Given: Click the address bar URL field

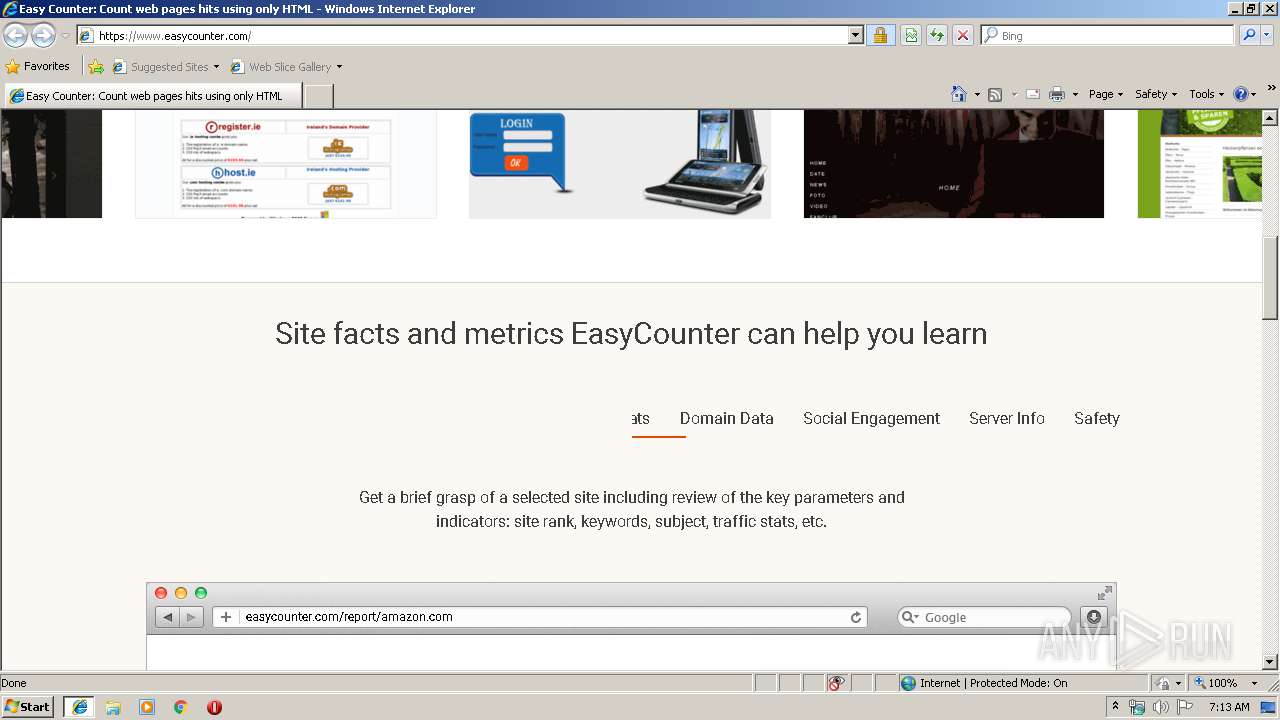Looking at the screenshot, I should click(x=462, y=35).
